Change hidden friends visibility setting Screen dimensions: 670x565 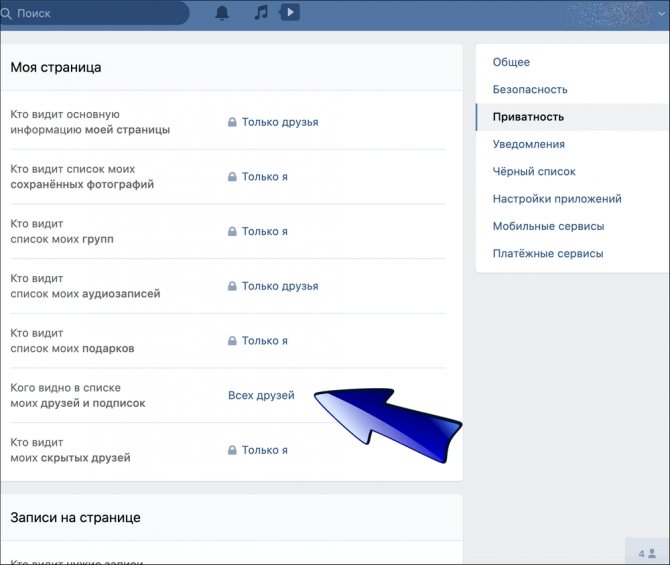click(258, 450)
